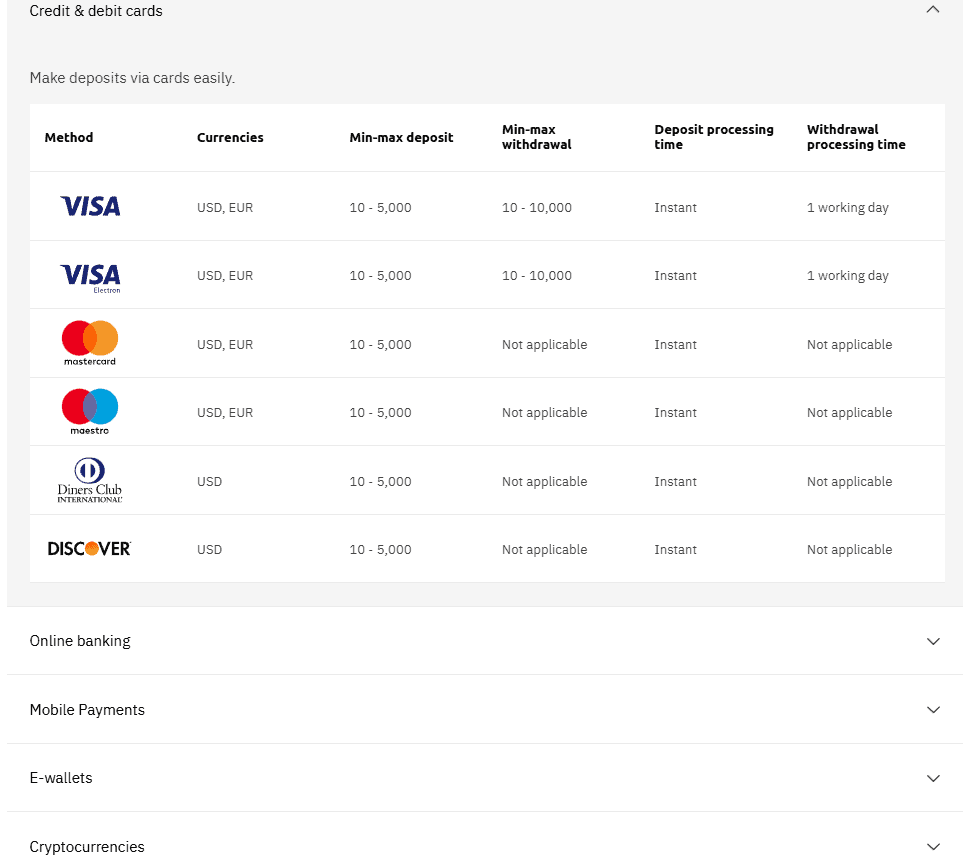The width and height of the screenshot is (963, 865).
Task: Click the Visa logo
Action: point(90,206)
